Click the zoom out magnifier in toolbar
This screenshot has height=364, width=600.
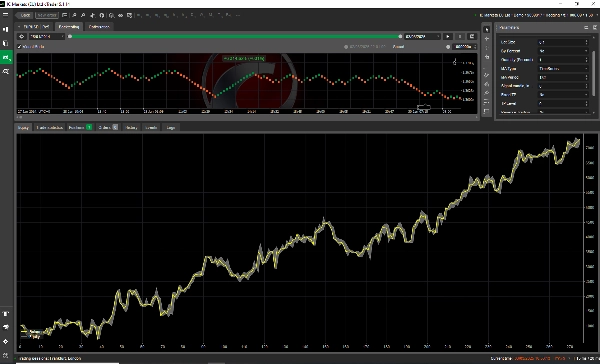[x=83, y=15]
